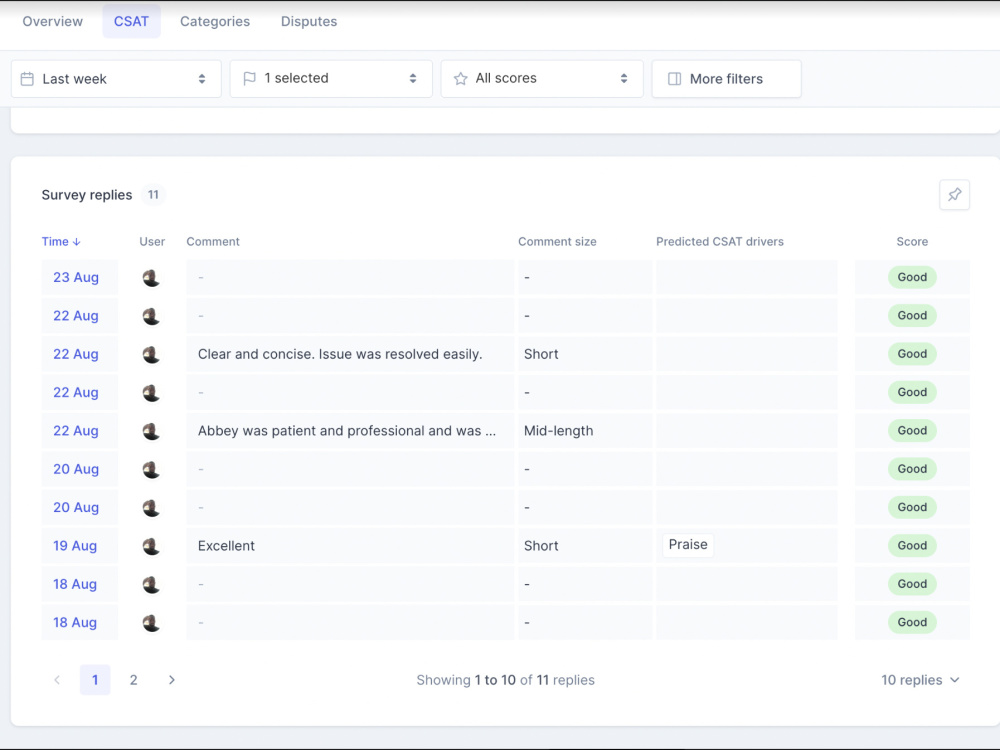Click the User column header
This screenshot has width=1000, height=750.
[x=152, y=242]
